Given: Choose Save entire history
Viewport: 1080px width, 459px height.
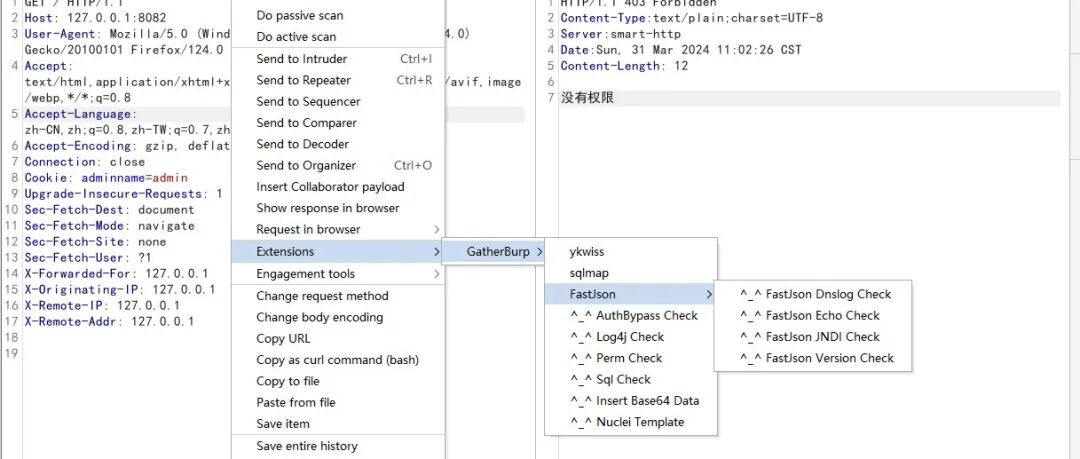Looking at the screenshot, I should (338, 446).
